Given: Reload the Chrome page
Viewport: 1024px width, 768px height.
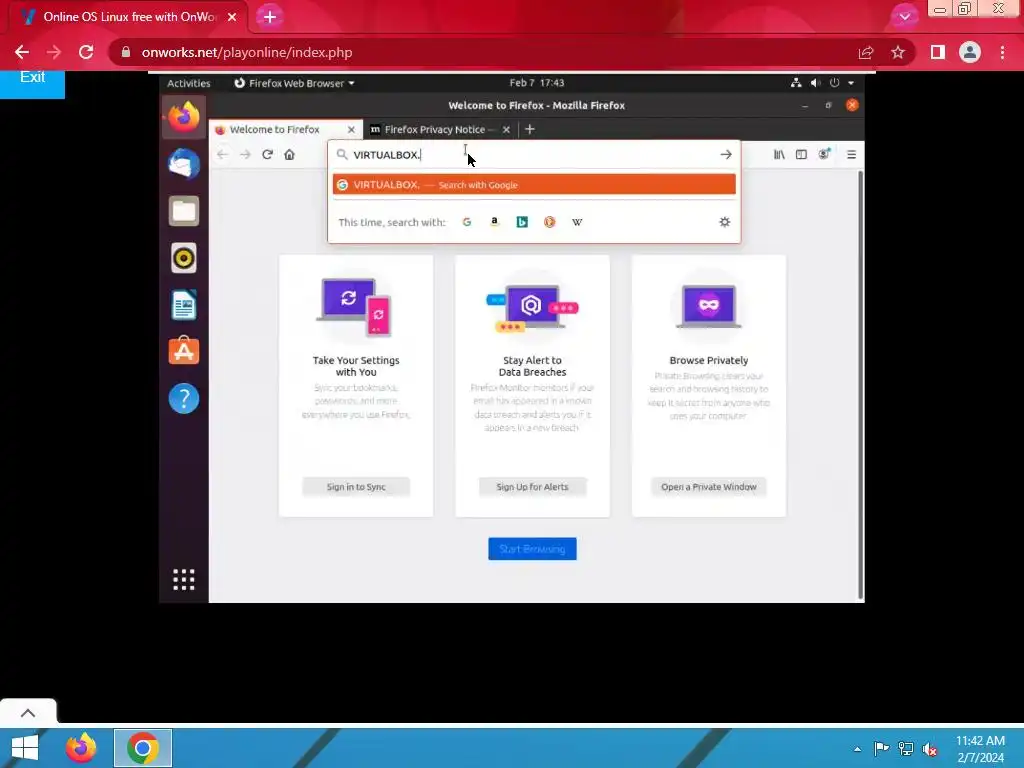Looking at the screenshot, I should click(x=86, y=52).
